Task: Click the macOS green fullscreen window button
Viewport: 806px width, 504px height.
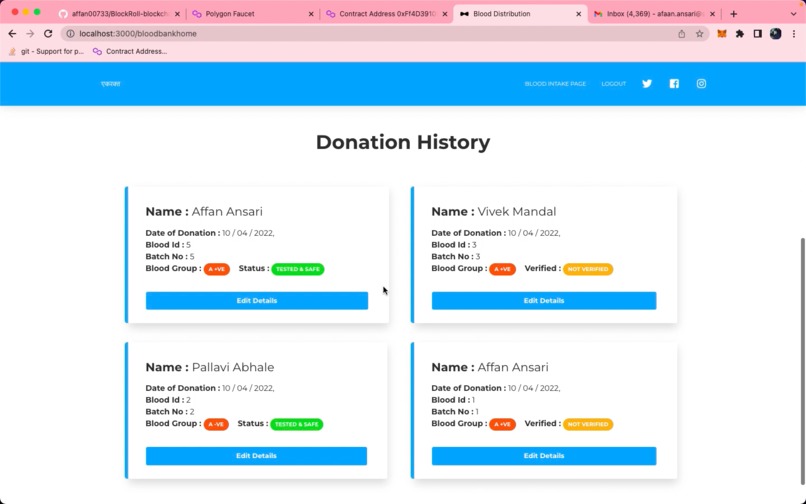Action: (37, 12)
